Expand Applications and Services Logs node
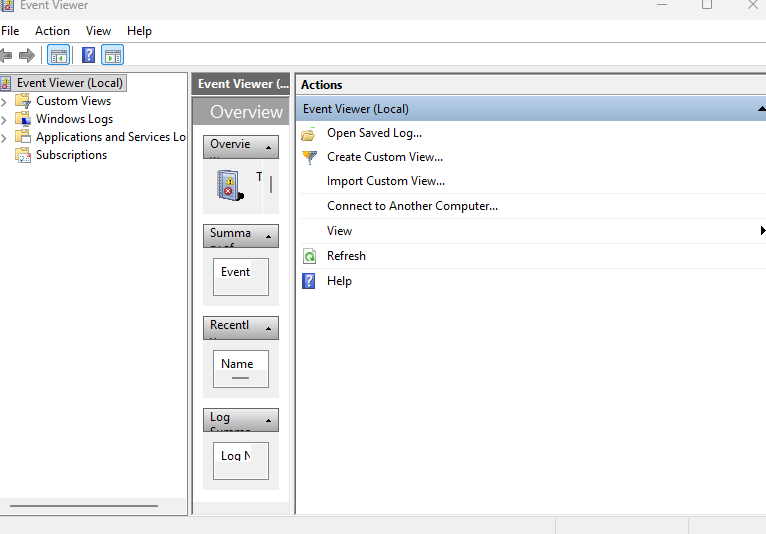Image resolution: width=766 pixels, height=534 pixels. (4, 138)
